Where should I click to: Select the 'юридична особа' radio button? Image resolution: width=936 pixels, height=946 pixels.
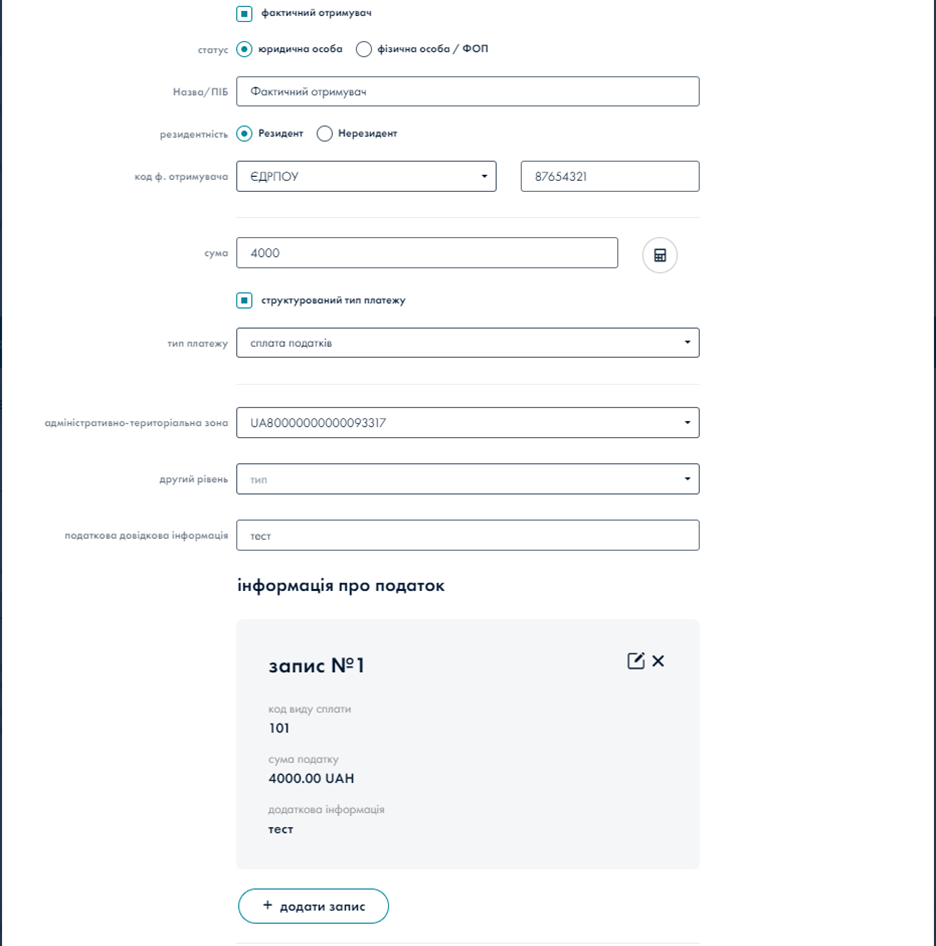[244, 49]
